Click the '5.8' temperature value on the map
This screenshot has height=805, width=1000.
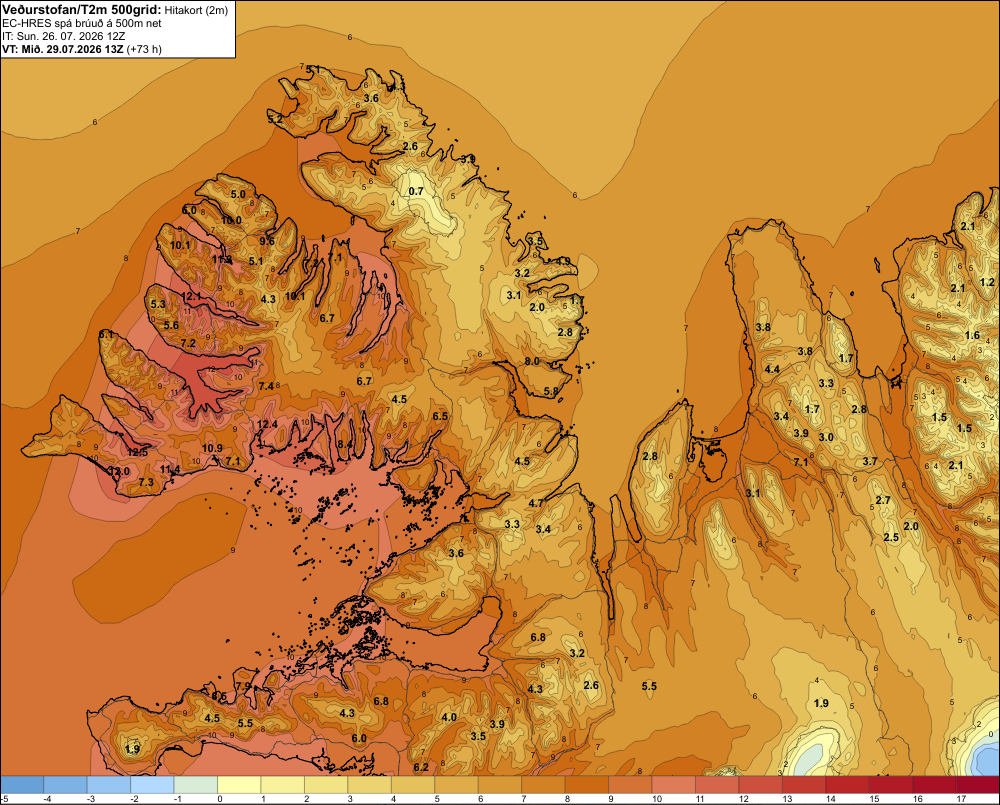(551, 391)
